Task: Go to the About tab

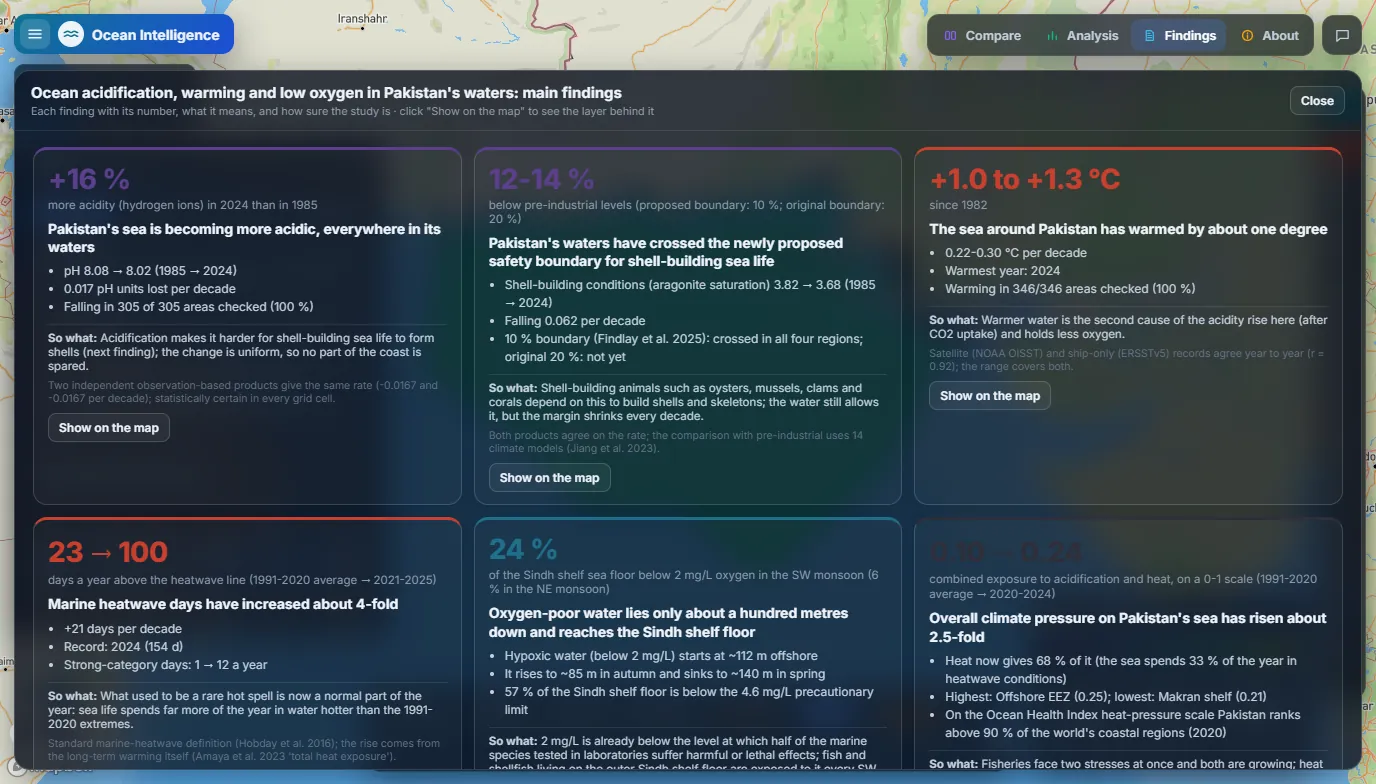Action: 1269,35
